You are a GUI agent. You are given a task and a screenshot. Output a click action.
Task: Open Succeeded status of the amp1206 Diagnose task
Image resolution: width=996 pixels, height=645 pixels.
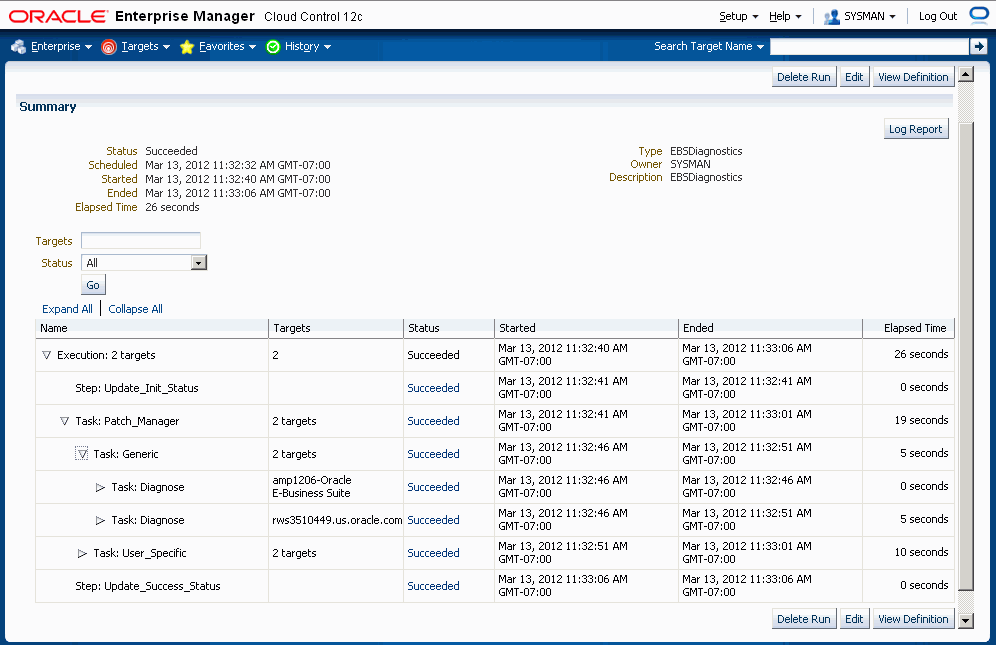coord(433,487)
